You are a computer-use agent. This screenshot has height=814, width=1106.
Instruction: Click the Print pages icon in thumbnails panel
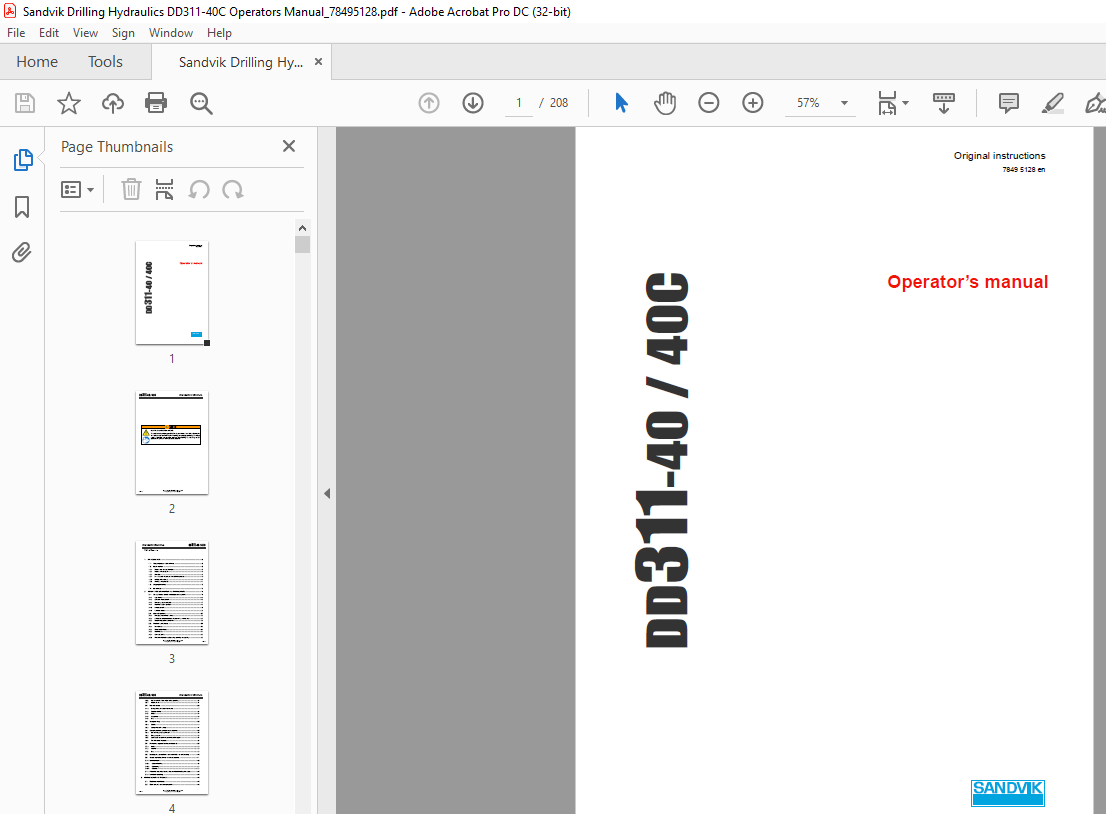tap(164, 190)
